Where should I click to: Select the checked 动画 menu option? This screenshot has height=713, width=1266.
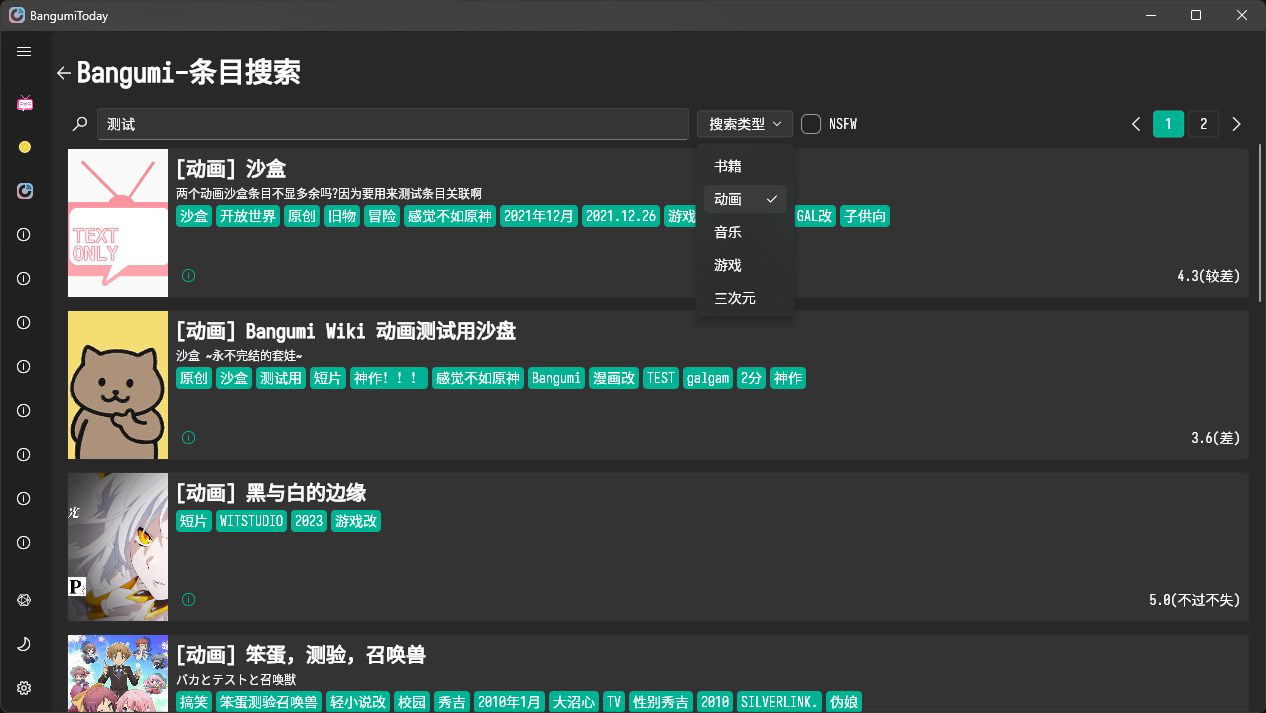(x=745, y=199)
